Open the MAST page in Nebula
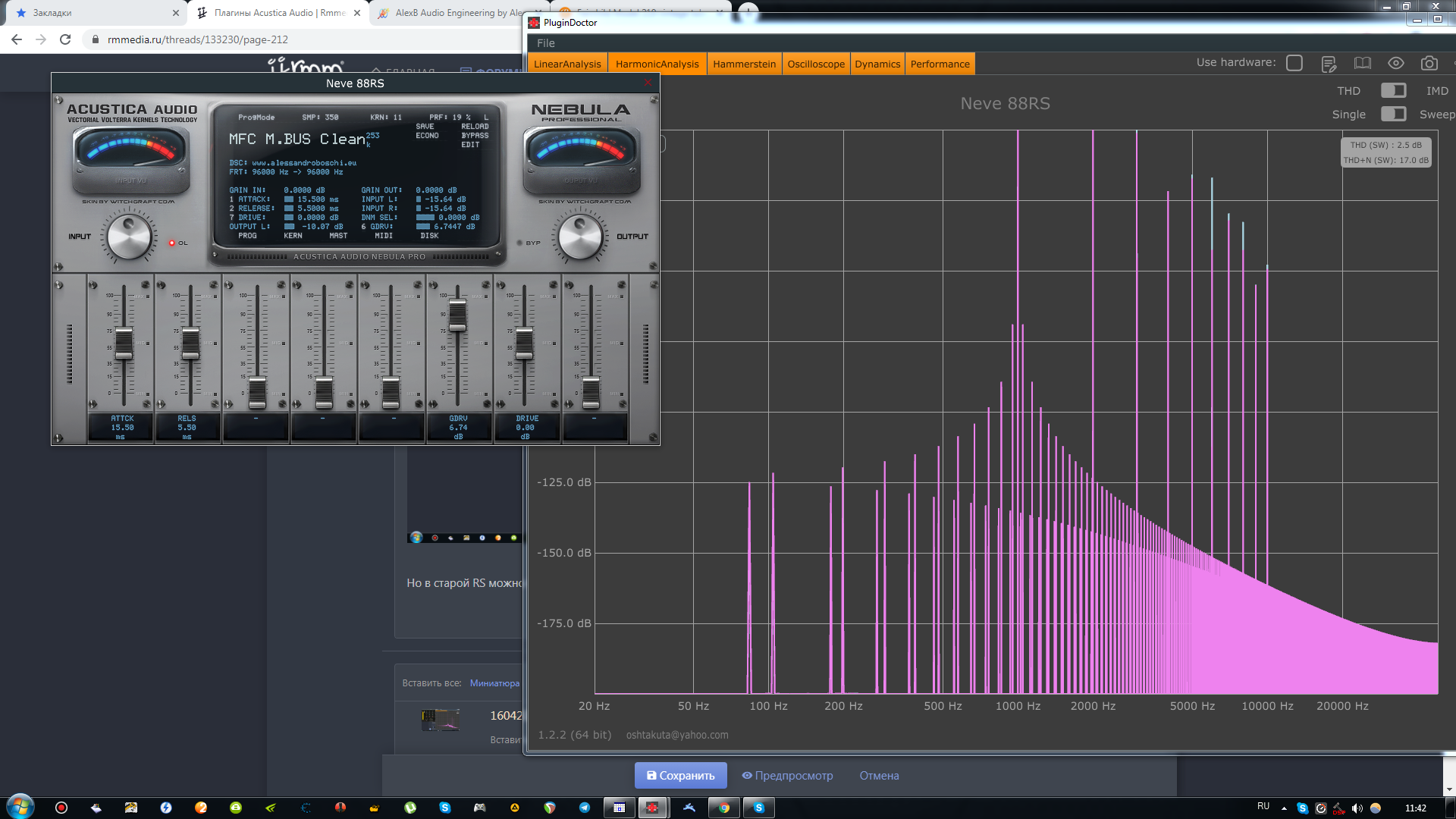The image size is (1456, 819). (338, 236)
